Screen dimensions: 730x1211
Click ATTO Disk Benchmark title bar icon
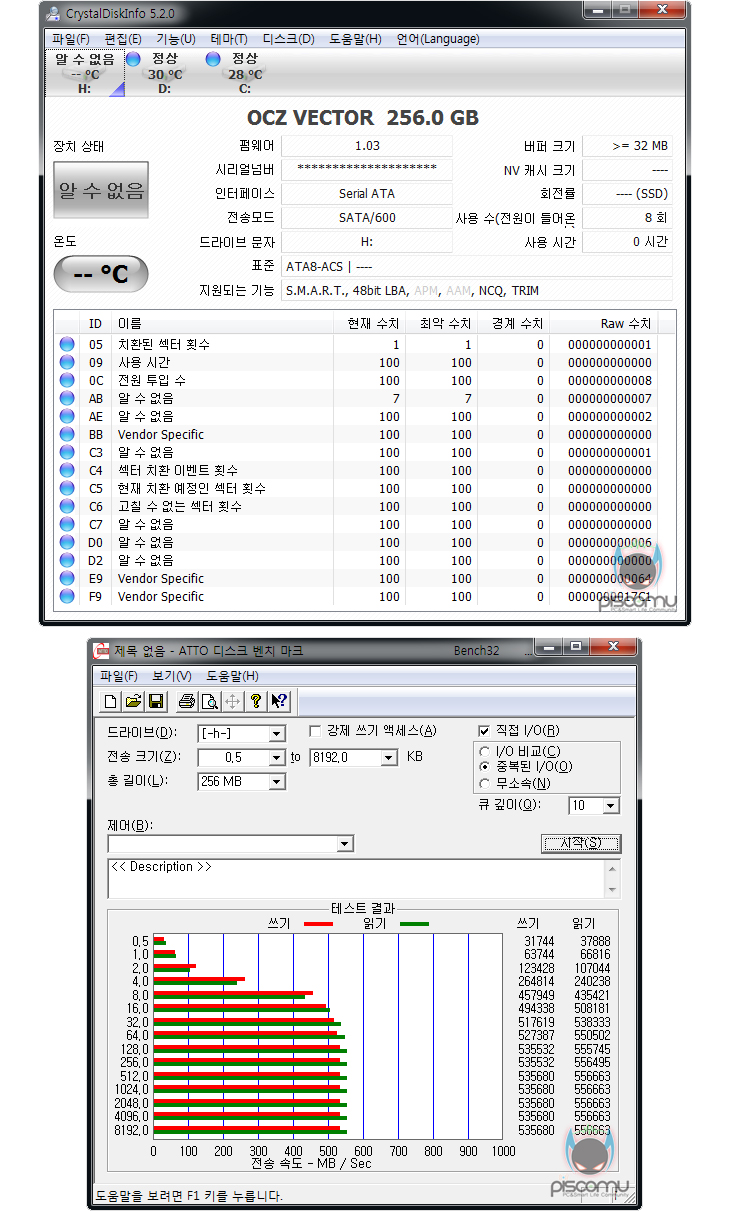pyautogui.click(x=101, y=651)
